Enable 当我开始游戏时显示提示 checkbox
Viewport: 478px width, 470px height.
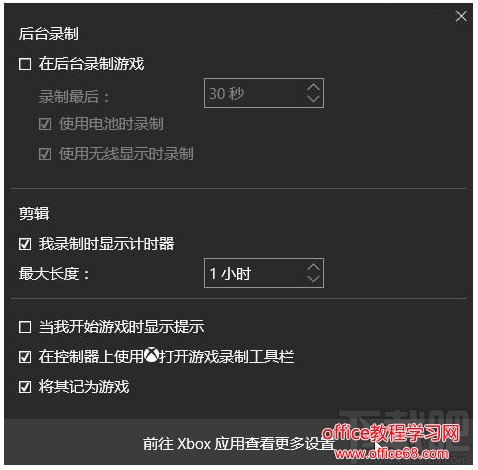(25, 327)
